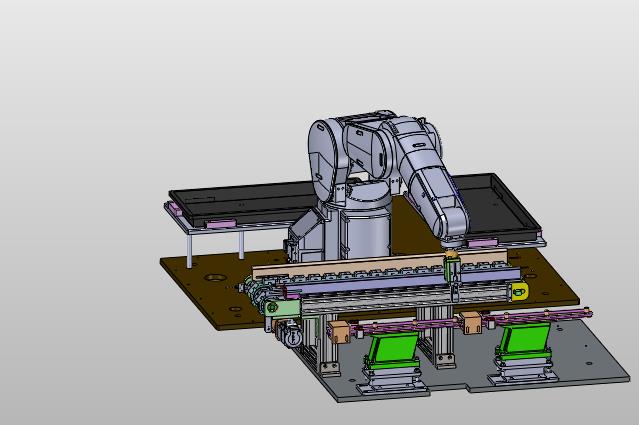Select the light green bracket at rail's left end
The height and width of the screenshot is (425, 639).
(x=281, y=306)
